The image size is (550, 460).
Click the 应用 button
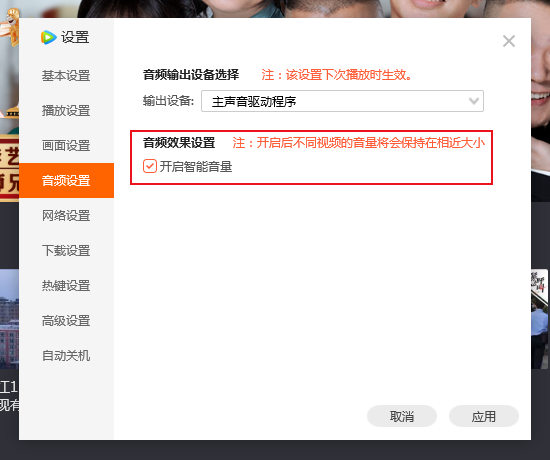tap(484, 416)
